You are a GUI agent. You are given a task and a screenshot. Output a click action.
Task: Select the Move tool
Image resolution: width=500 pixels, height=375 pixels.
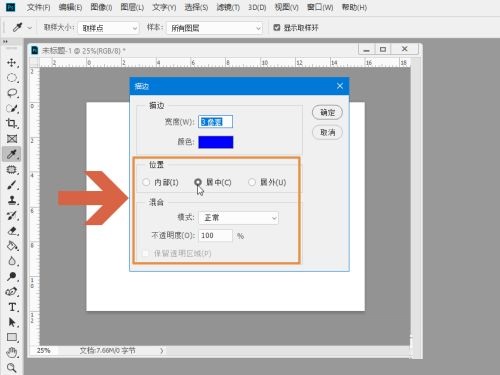tap(12, 63)
